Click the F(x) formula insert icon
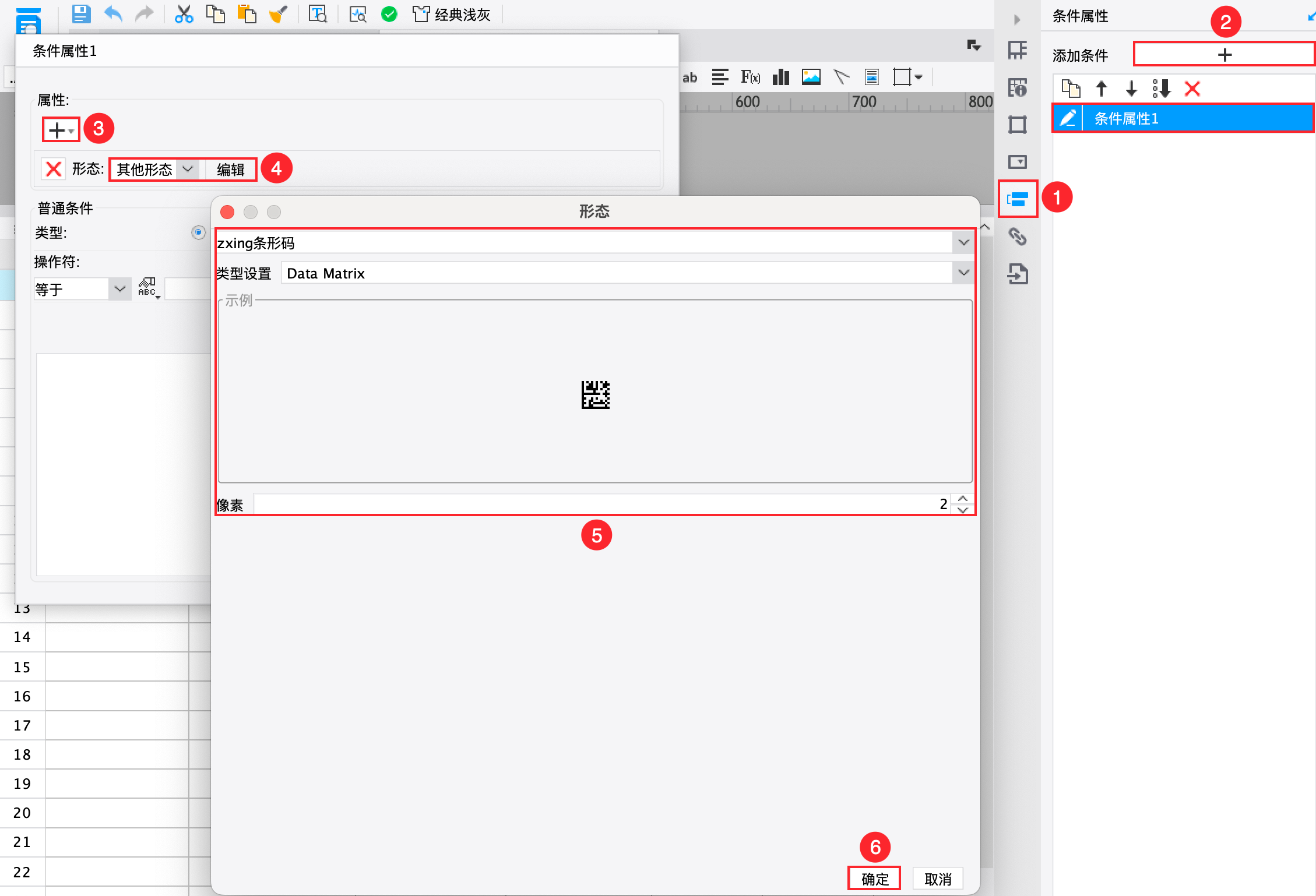Image resolution: width=1316 pixels, height=896 pixels. [x=751, y=77]
